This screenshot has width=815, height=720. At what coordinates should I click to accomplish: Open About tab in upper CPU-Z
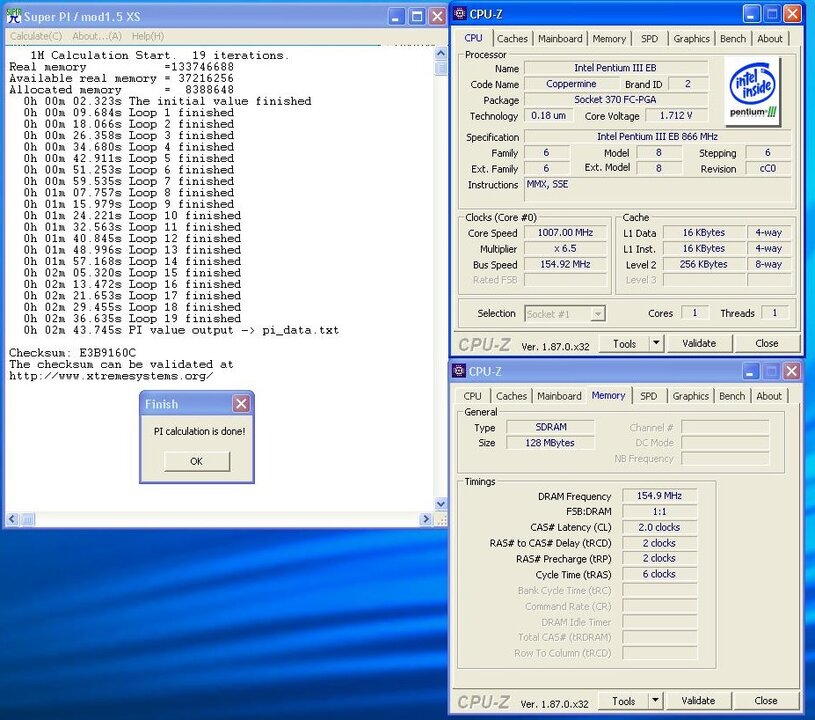tap(770, 38)
